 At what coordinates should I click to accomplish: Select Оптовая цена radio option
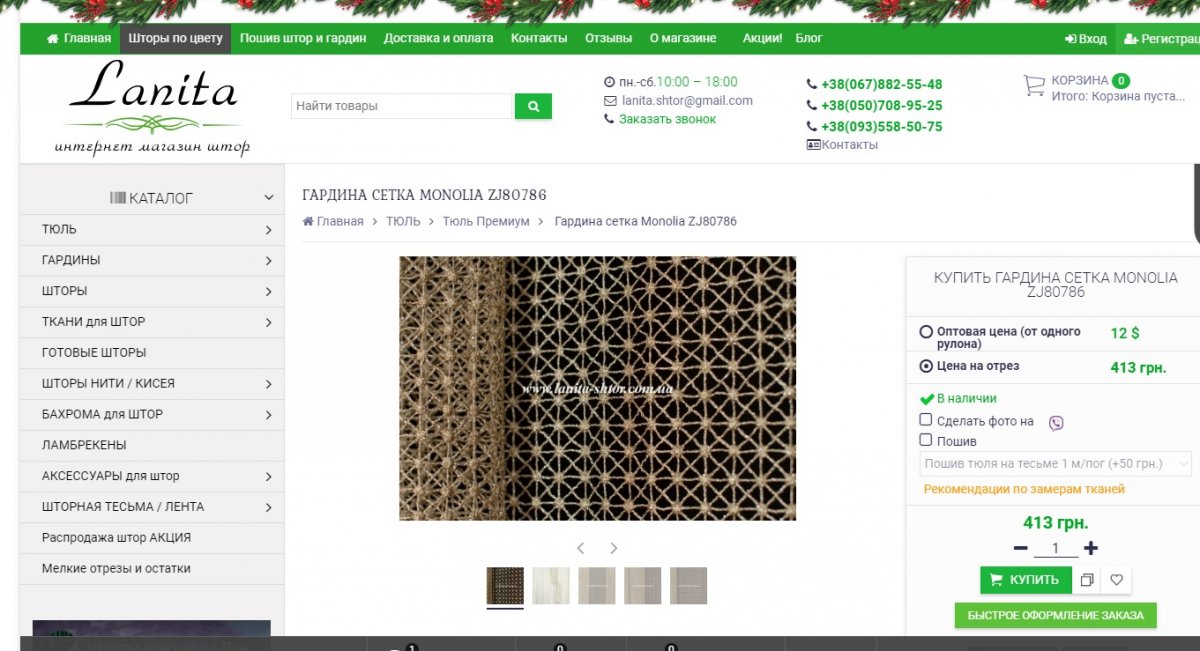[x=925, y=331]
